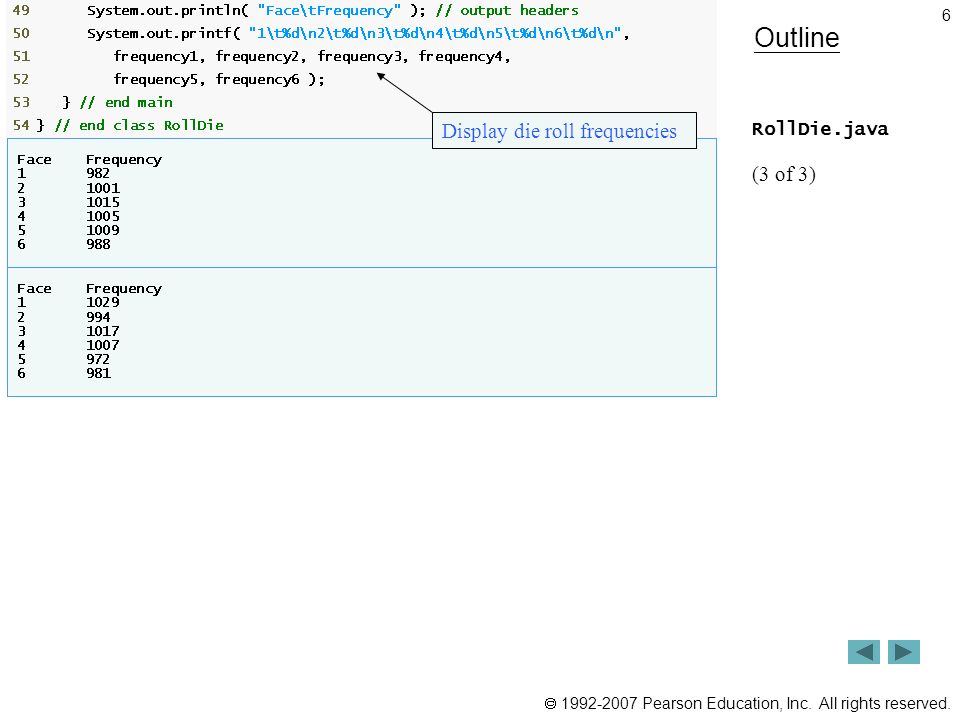Click frequency value 1007 in second output
The width and height of the screenshot is (960, 720).
[103, 345]
